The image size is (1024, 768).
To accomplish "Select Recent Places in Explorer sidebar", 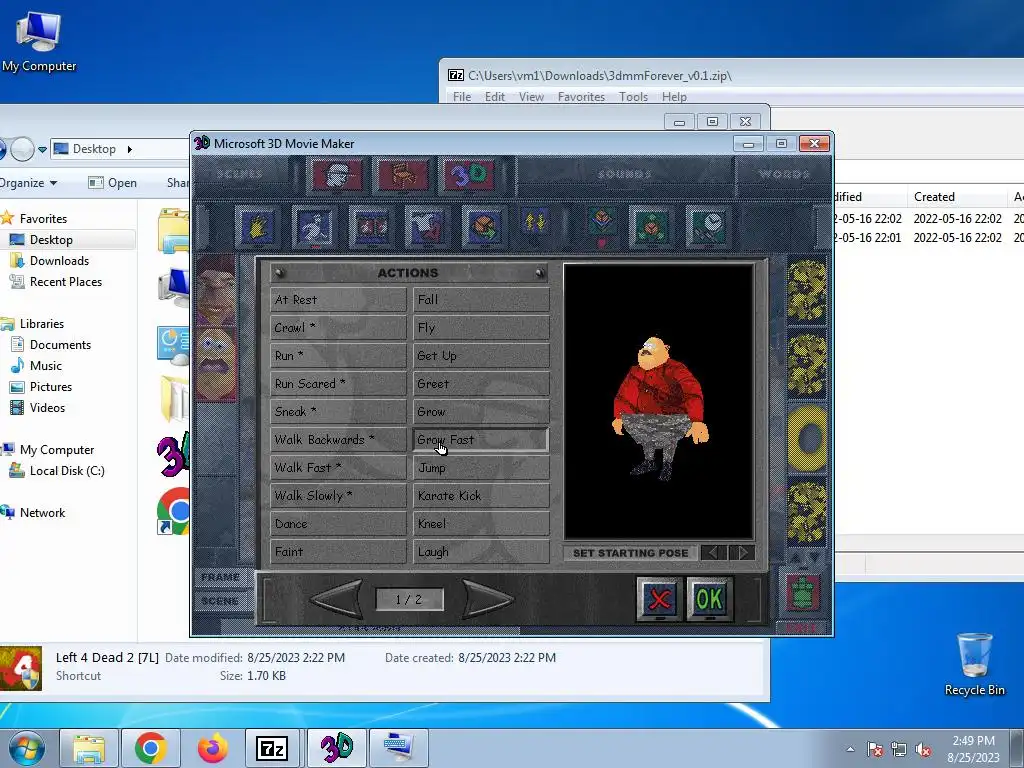I will tap(65, 281).
